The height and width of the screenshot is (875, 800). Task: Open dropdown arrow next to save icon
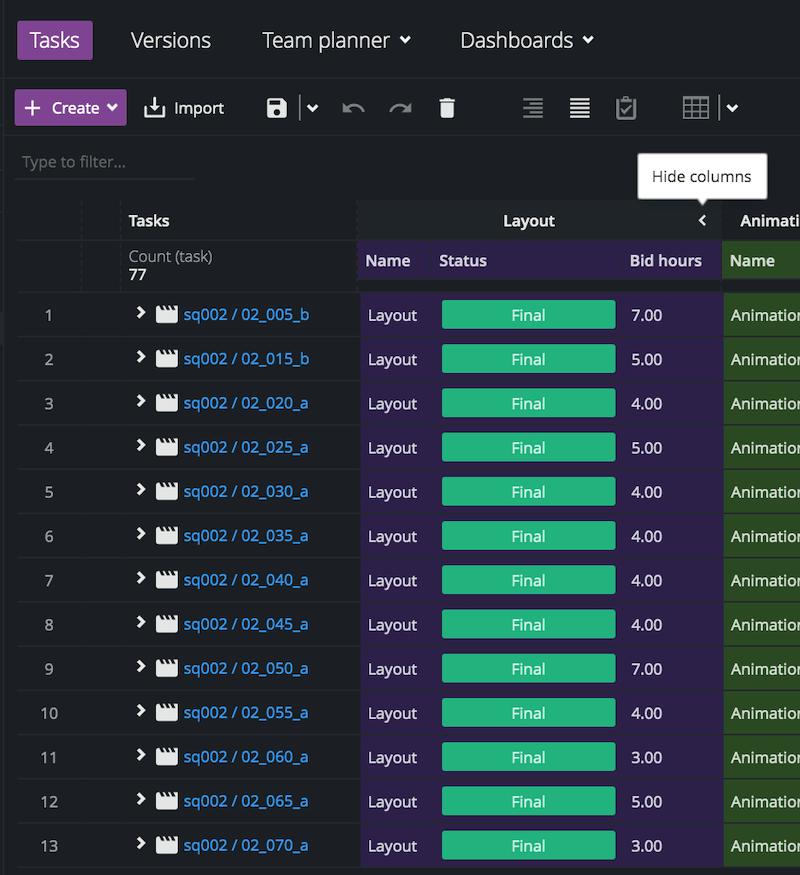coord(312,108)
